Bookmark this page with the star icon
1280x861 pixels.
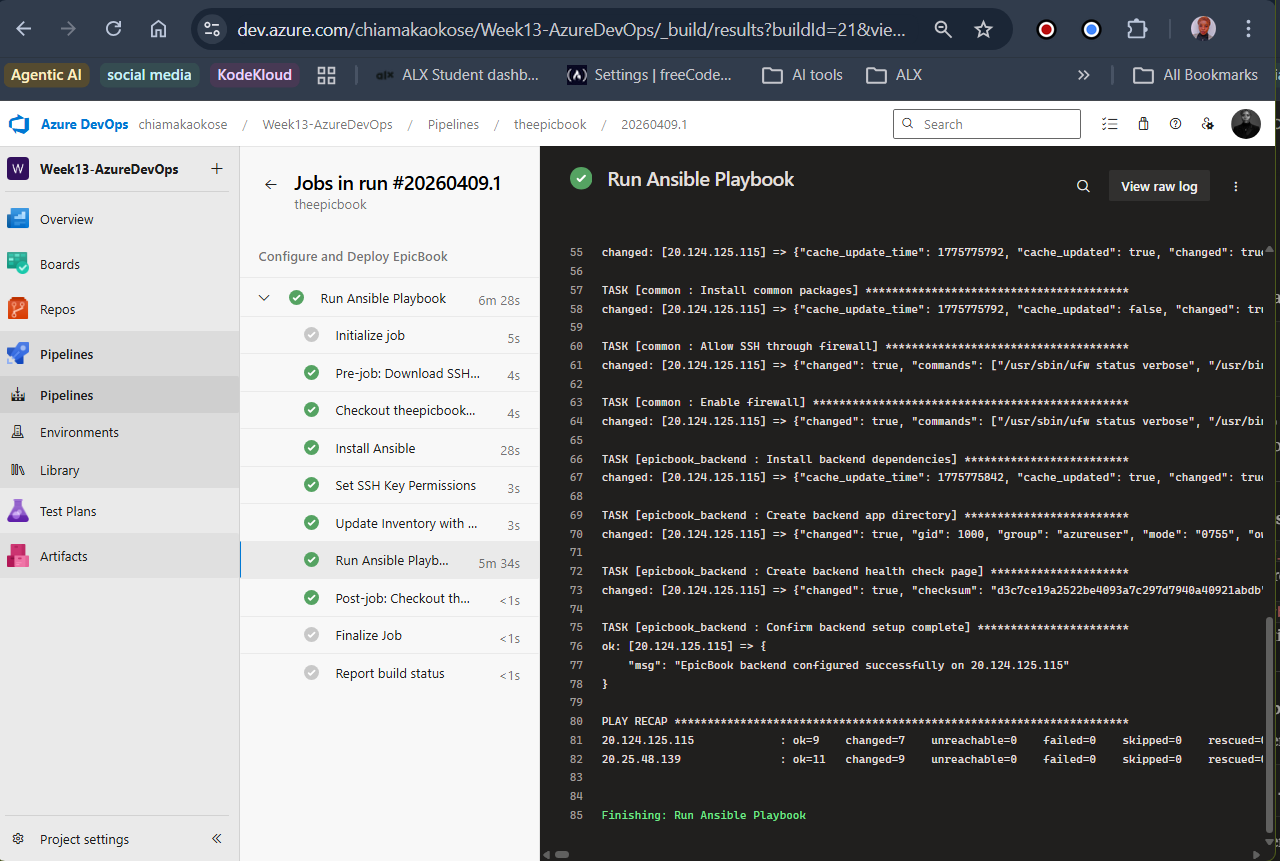point(984,30)
